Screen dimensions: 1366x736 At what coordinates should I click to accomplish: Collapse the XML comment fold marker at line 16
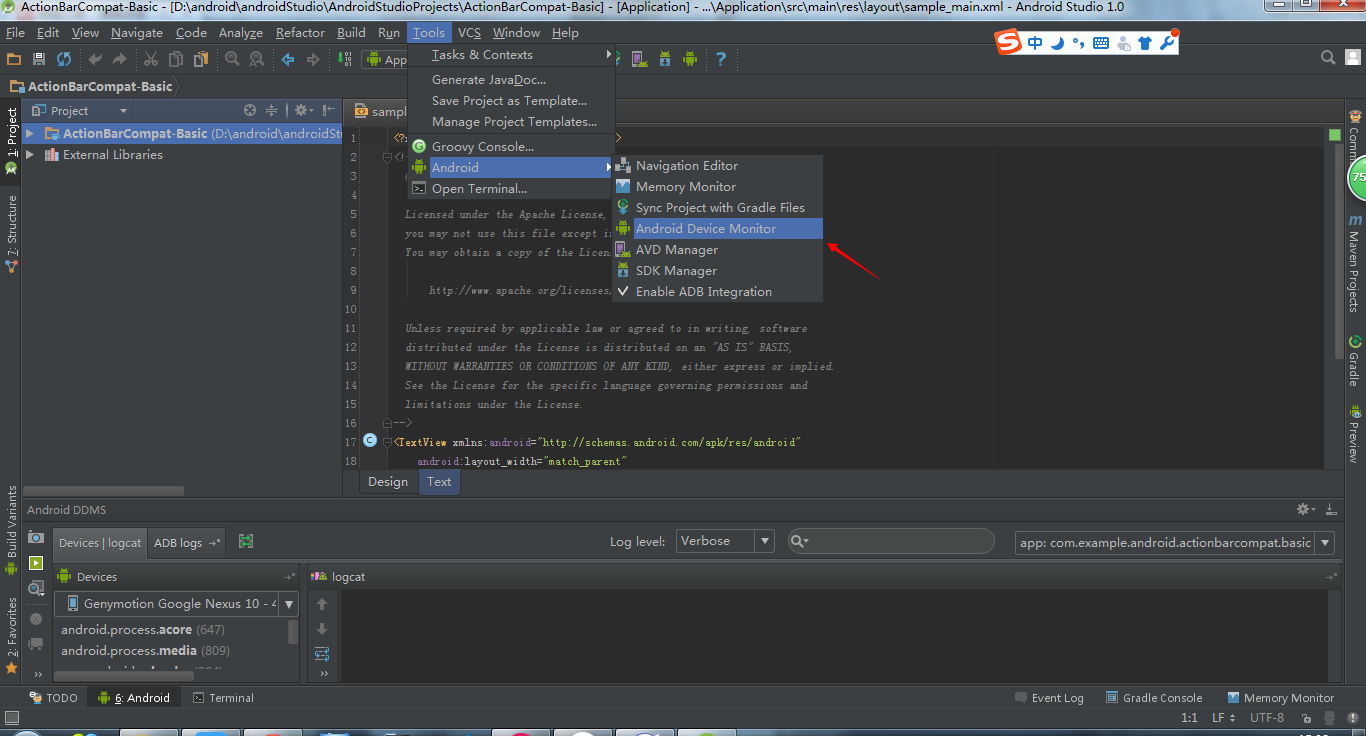click(387, 423)
